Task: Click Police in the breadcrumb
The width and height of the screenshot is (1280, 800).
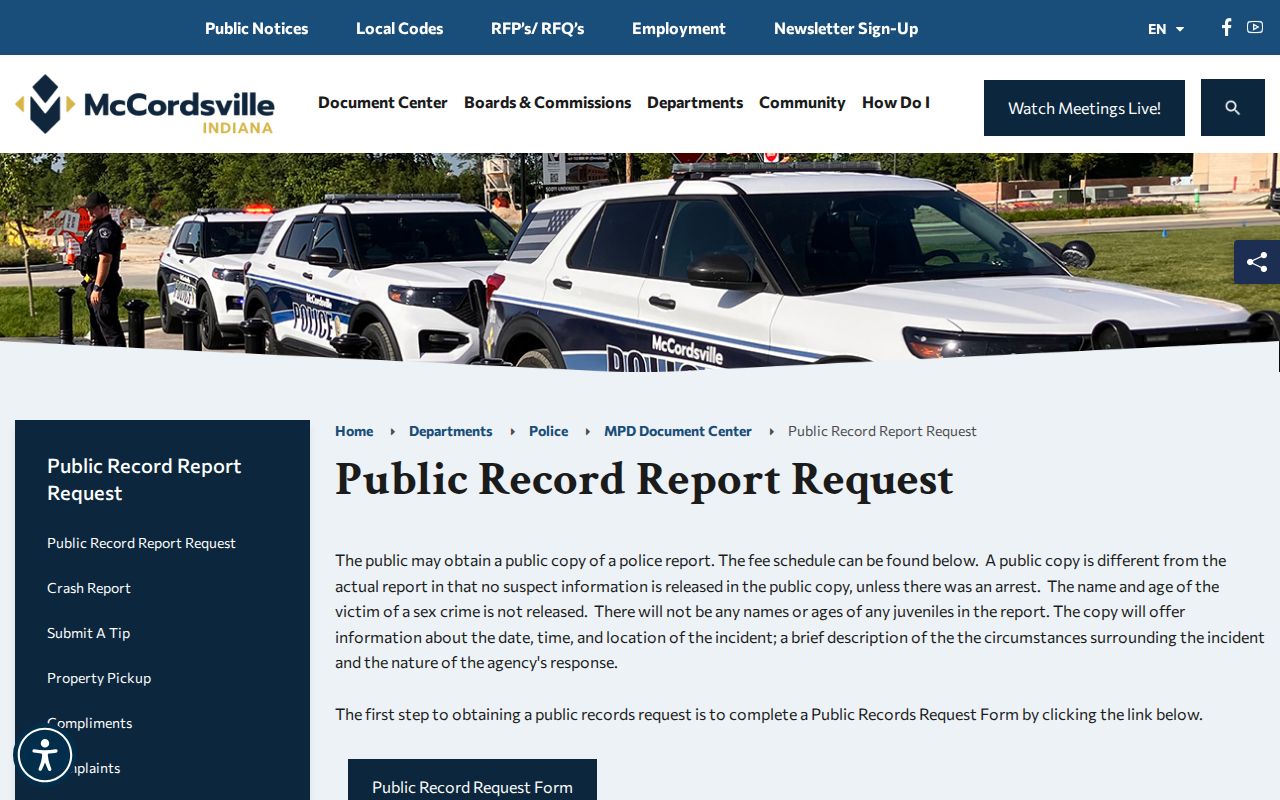Action: pyautogui.click(x=548, y=431)
